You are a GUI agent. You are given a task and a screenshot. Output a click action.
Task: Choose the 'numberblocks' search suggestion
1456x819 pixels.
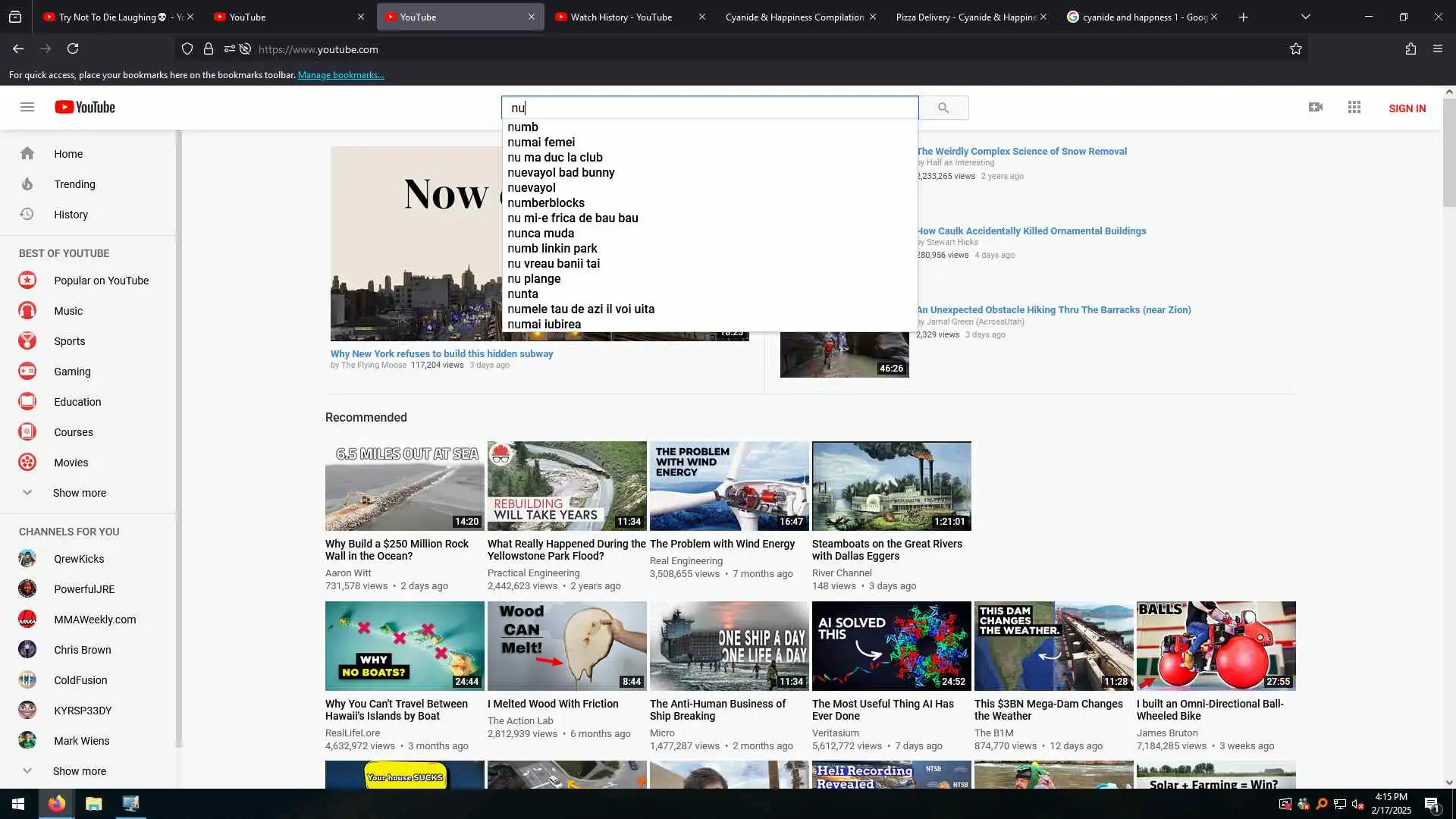point(546,203)
